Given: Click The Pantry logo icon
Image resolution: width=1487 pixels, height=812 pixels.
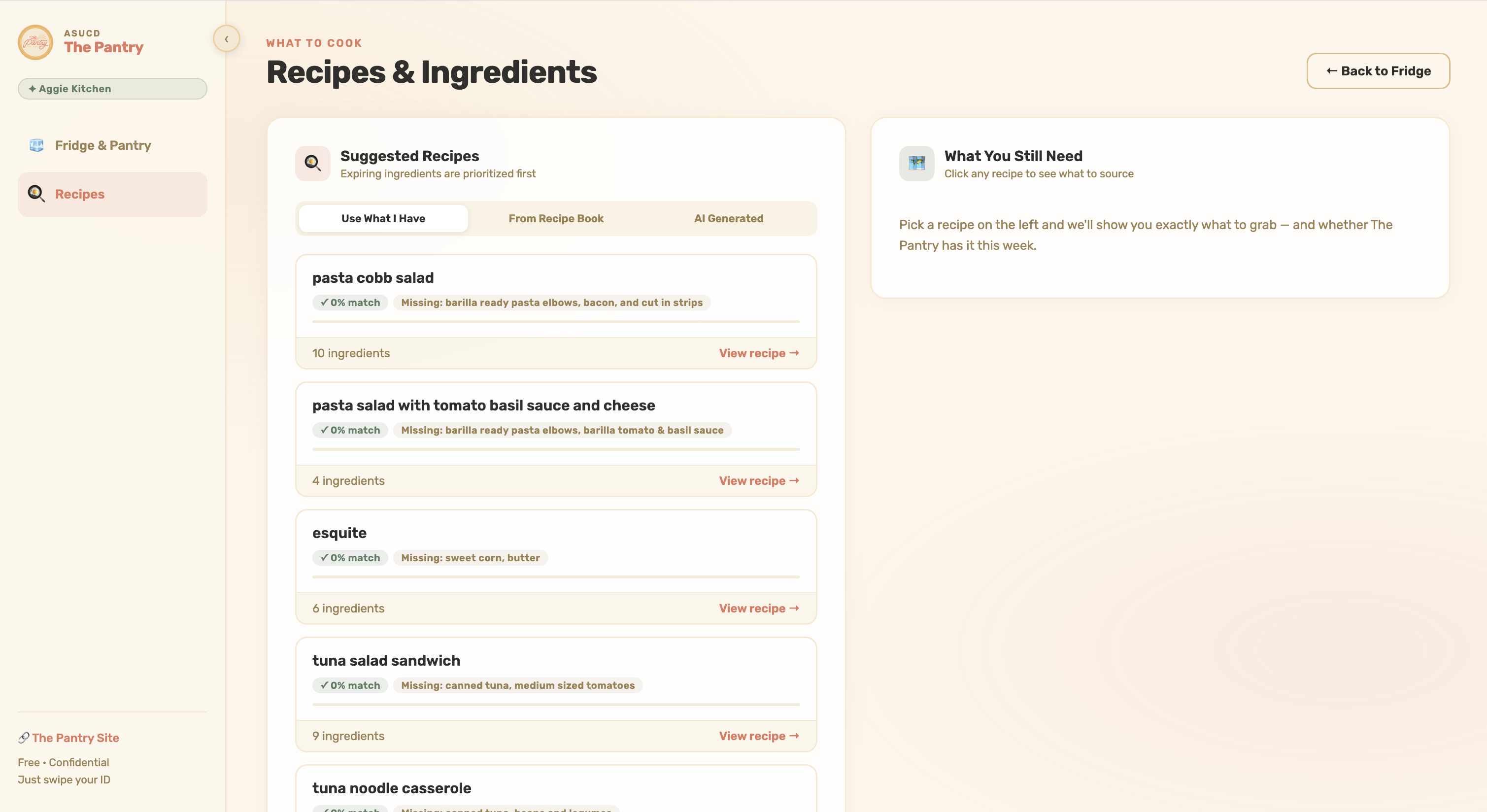Looking at the screenshot, I should [35, 42].
